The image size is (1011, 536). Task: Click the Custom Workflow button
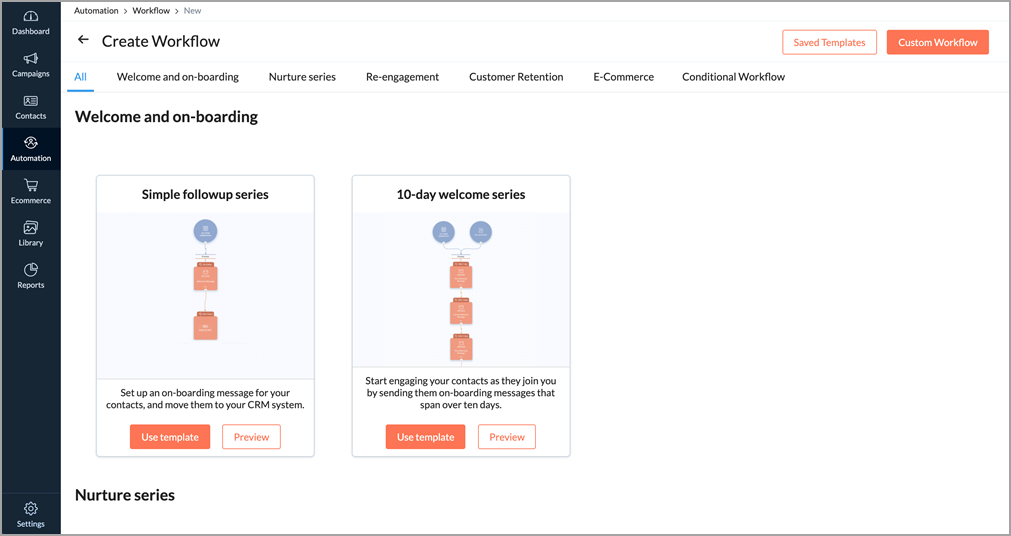(937, 42)
